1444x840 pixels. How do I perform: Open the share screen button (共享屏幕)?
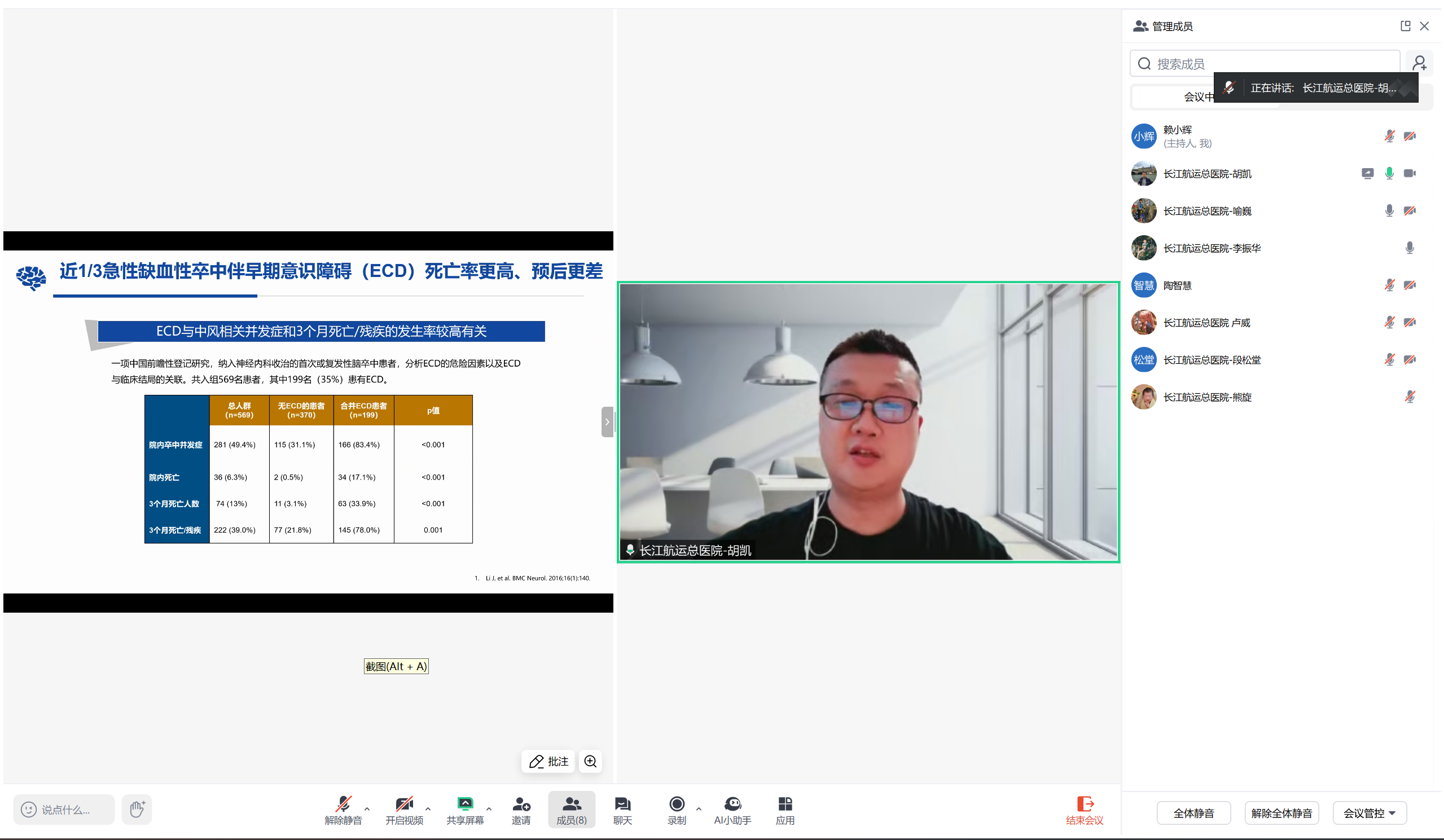coord(465,810)
